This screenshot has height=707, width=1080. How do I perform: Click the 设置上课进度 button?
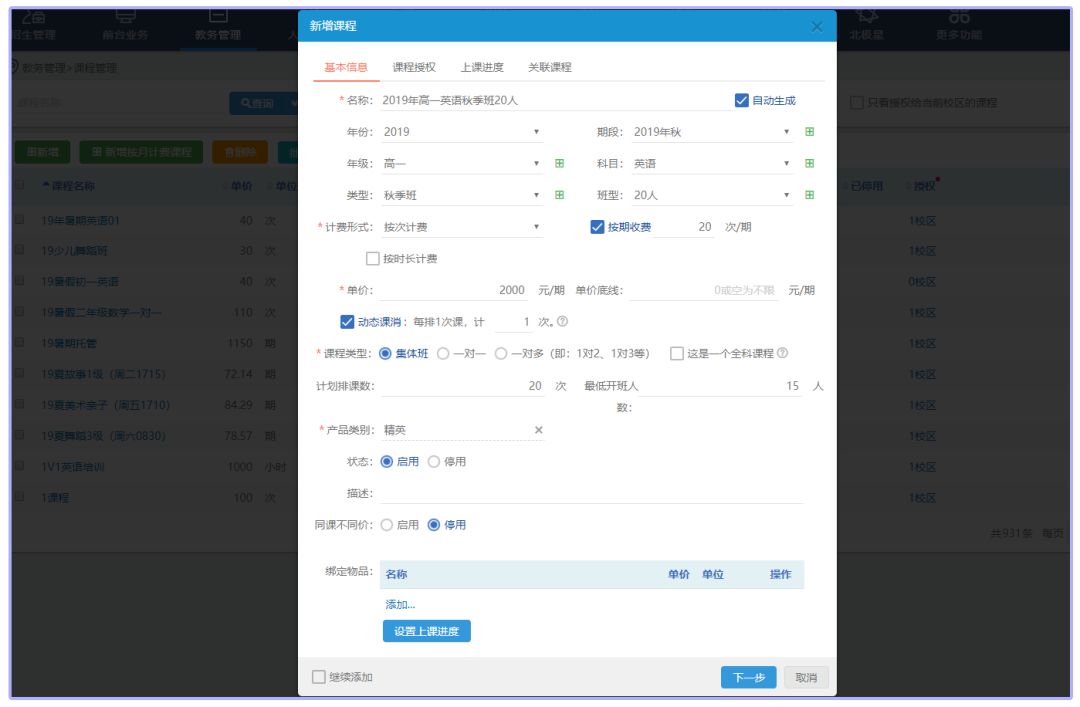tap(426, 631)
